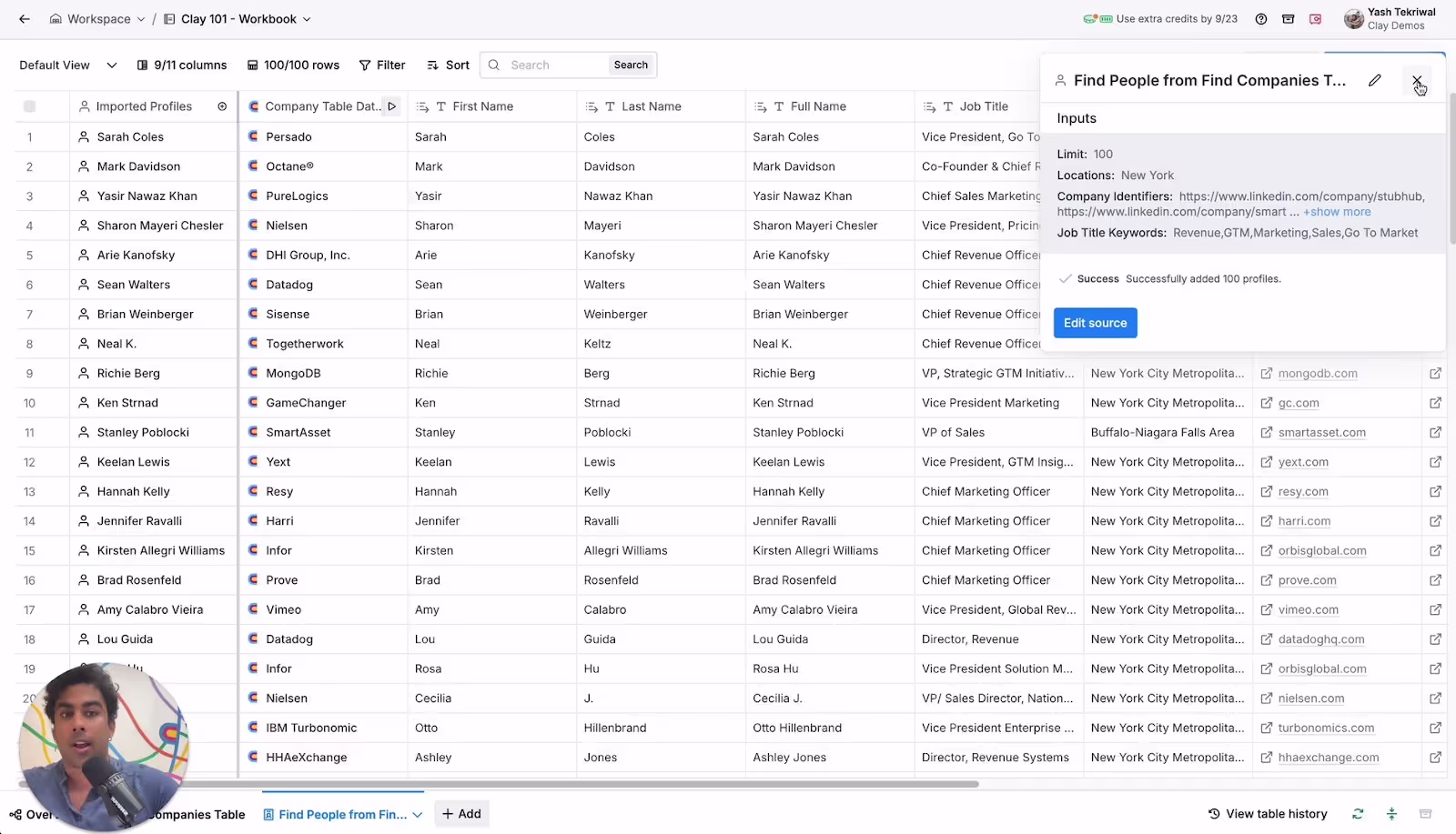1456x834 pixels.
Task: Expand company identifiers with +show more
Action: (1337, 212)
